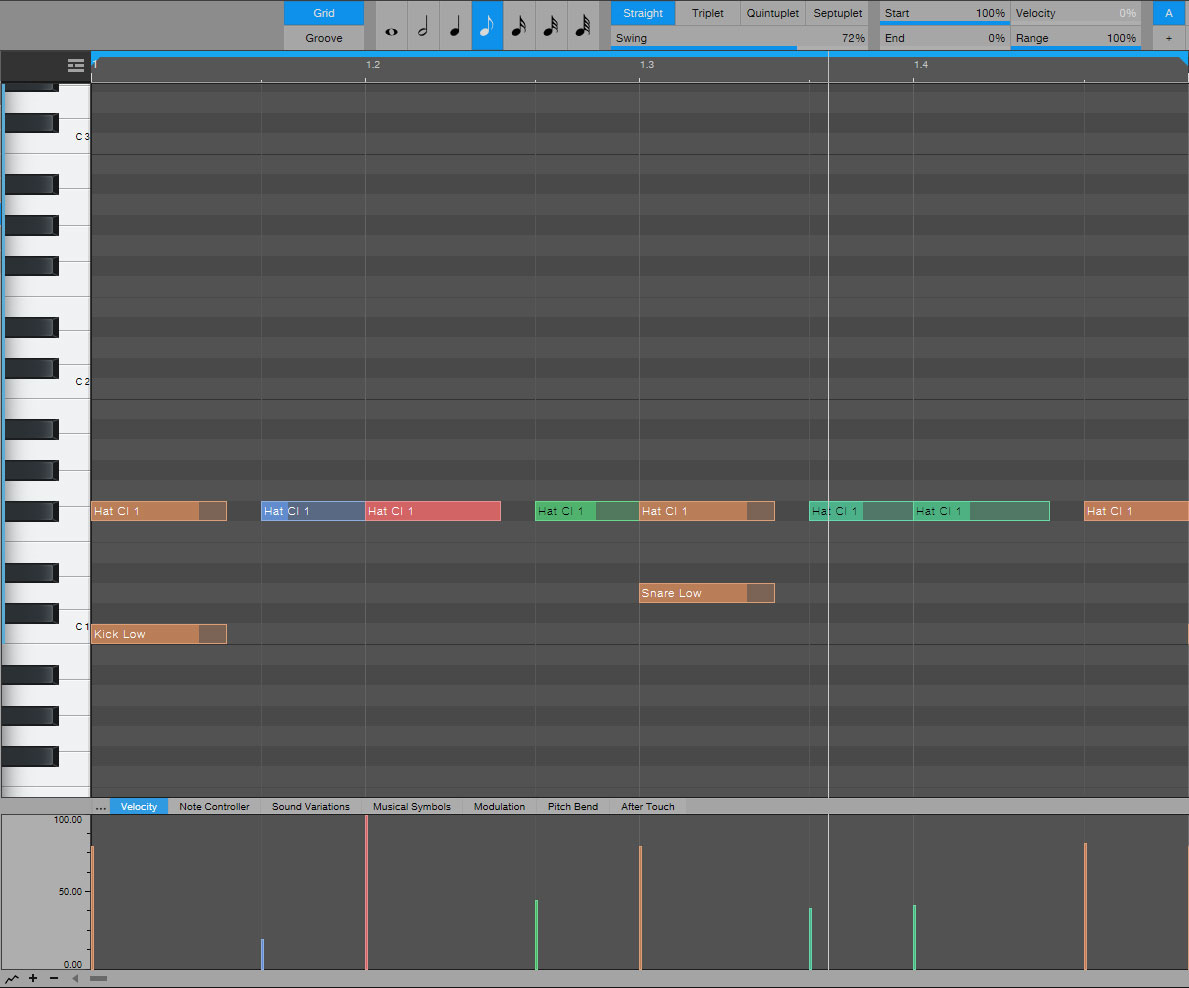Viewport: 1189px width, 988px height.
Task: Click the orange velocity bar at beat 1.3
Action: 641,908
